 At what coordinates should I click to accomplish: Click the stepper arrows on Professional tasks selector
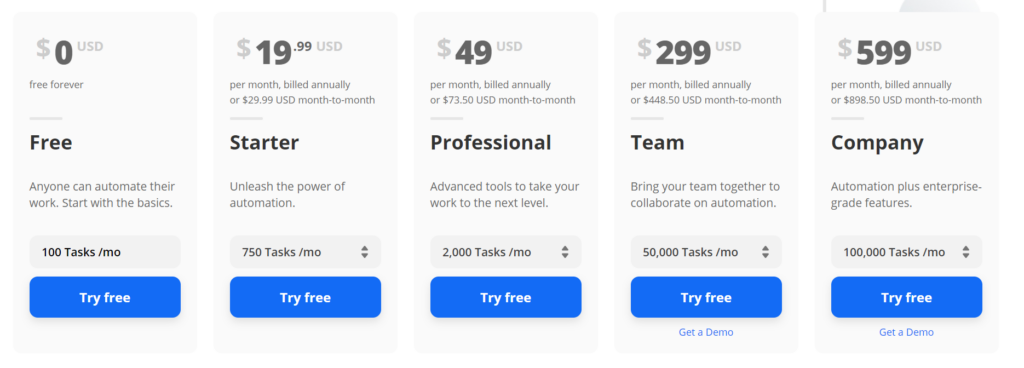565,252
